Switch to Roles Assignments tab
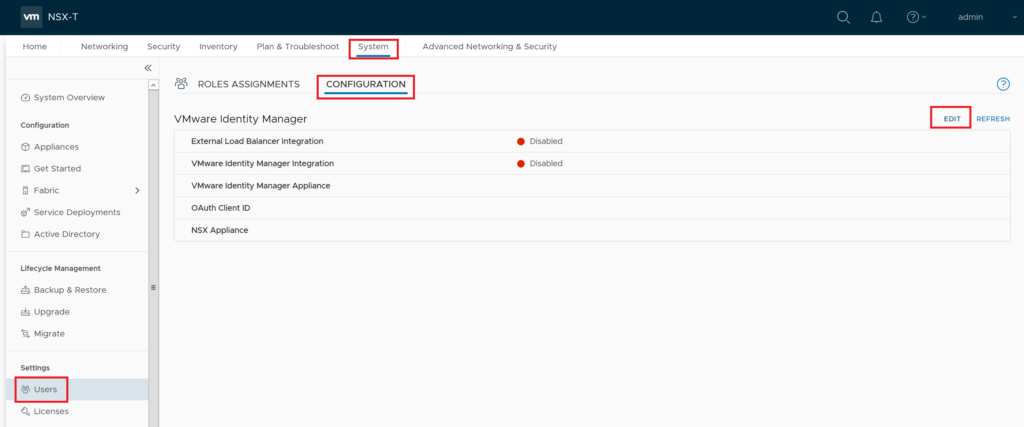 click(x=248, y=84)
